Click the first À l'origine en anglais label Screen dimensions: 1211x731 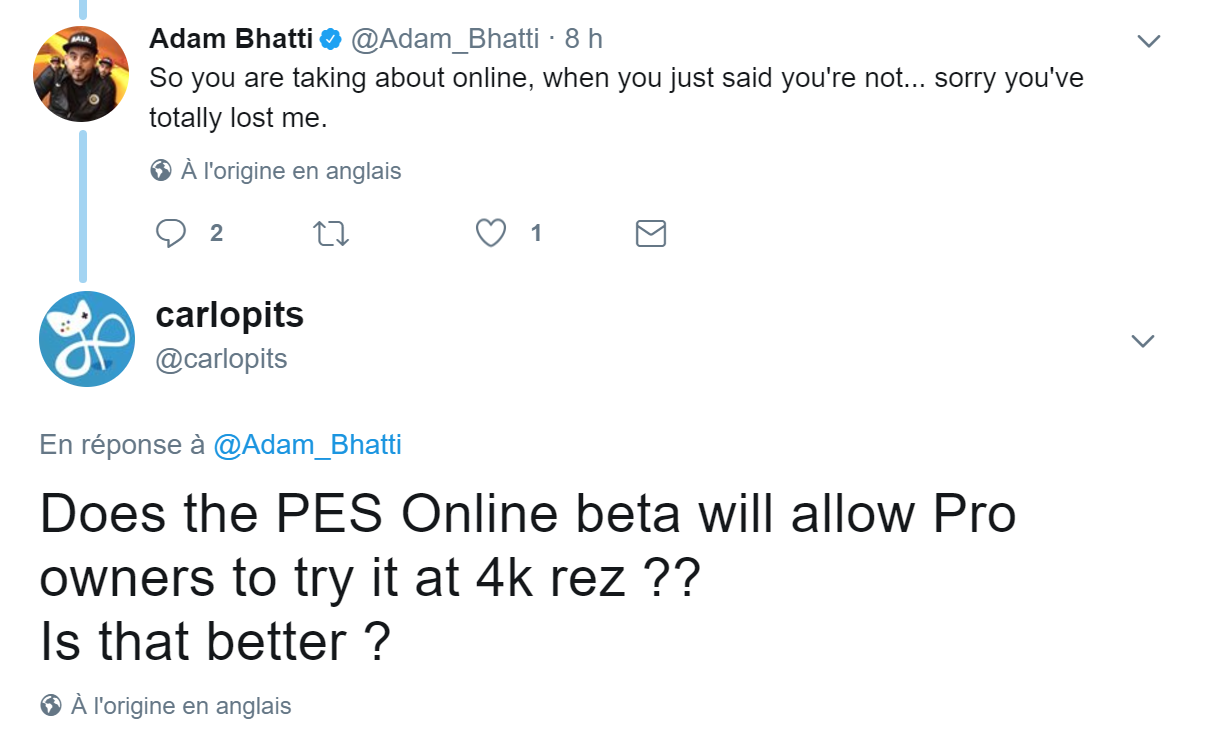(291, 171)
